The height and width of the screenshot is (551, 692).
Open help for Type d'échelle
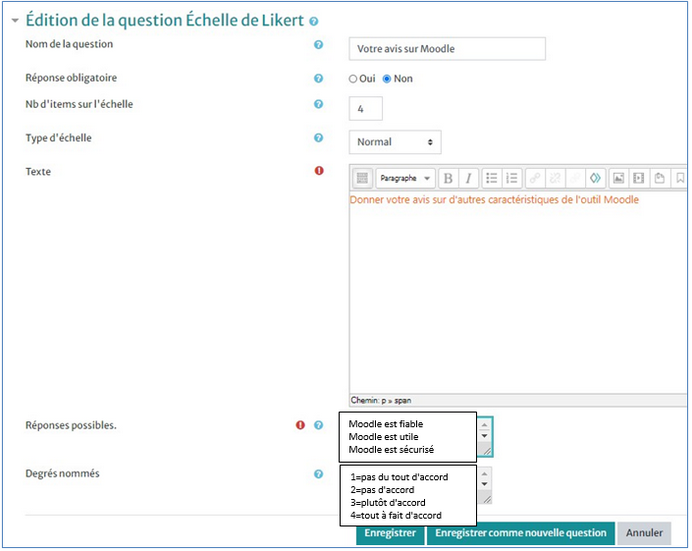[x=319, y=138]
